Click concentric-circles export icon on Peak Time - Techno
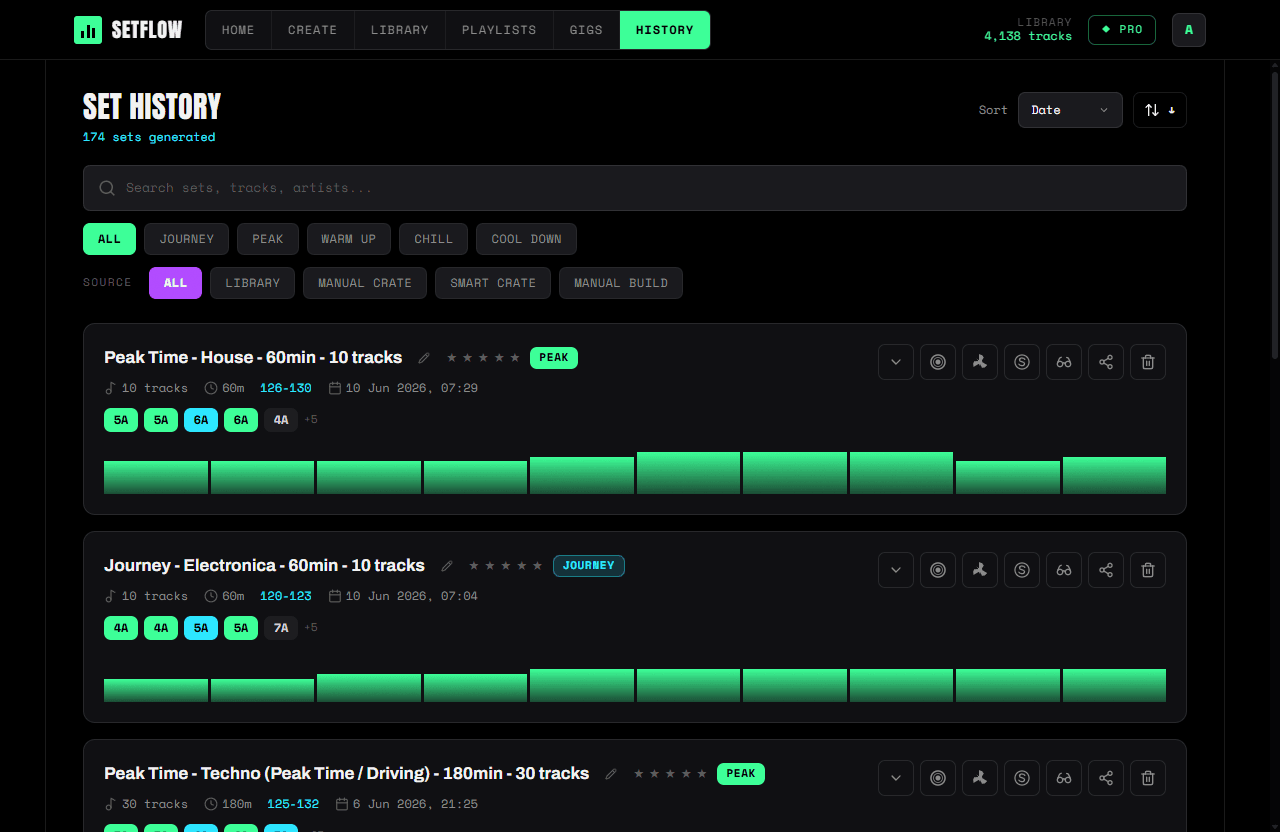The height and width of the screenshot is (832, 1280). (x=938, y=778)
